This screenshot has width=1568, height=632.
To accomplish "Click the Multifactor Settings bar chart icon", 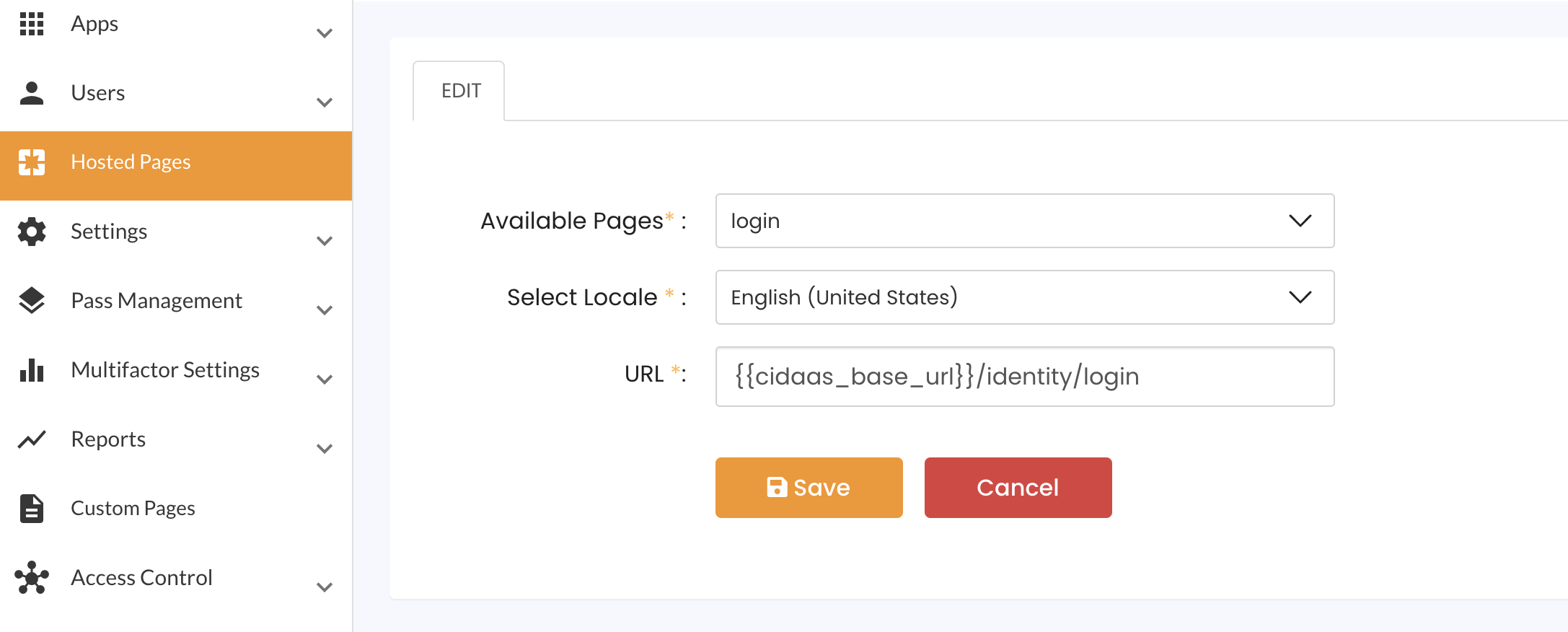I will click(32, 370).
